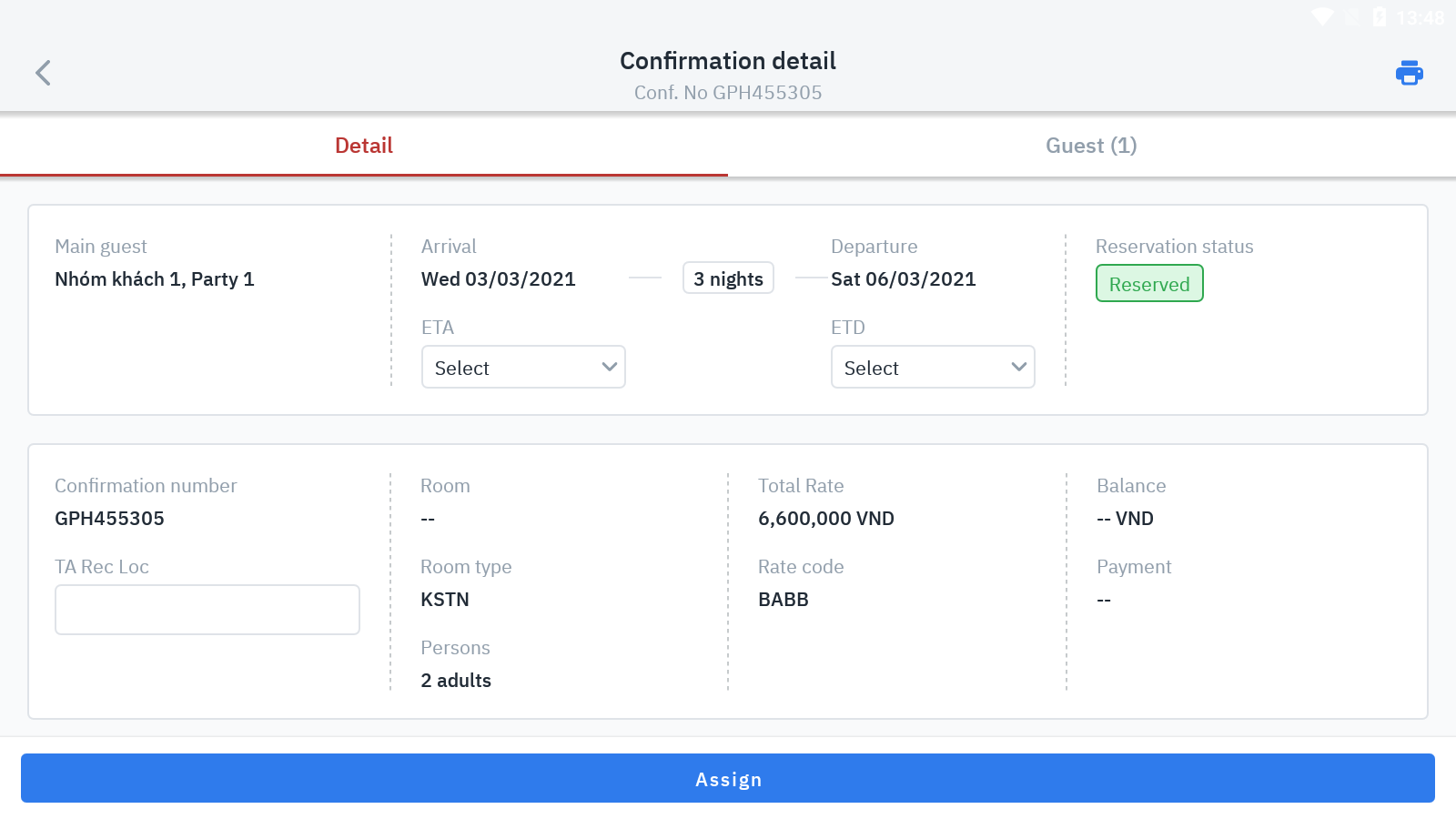Open the ETD time dropdown
The width and height of the screenshot is (1456, 819).
tap(933, 368)
